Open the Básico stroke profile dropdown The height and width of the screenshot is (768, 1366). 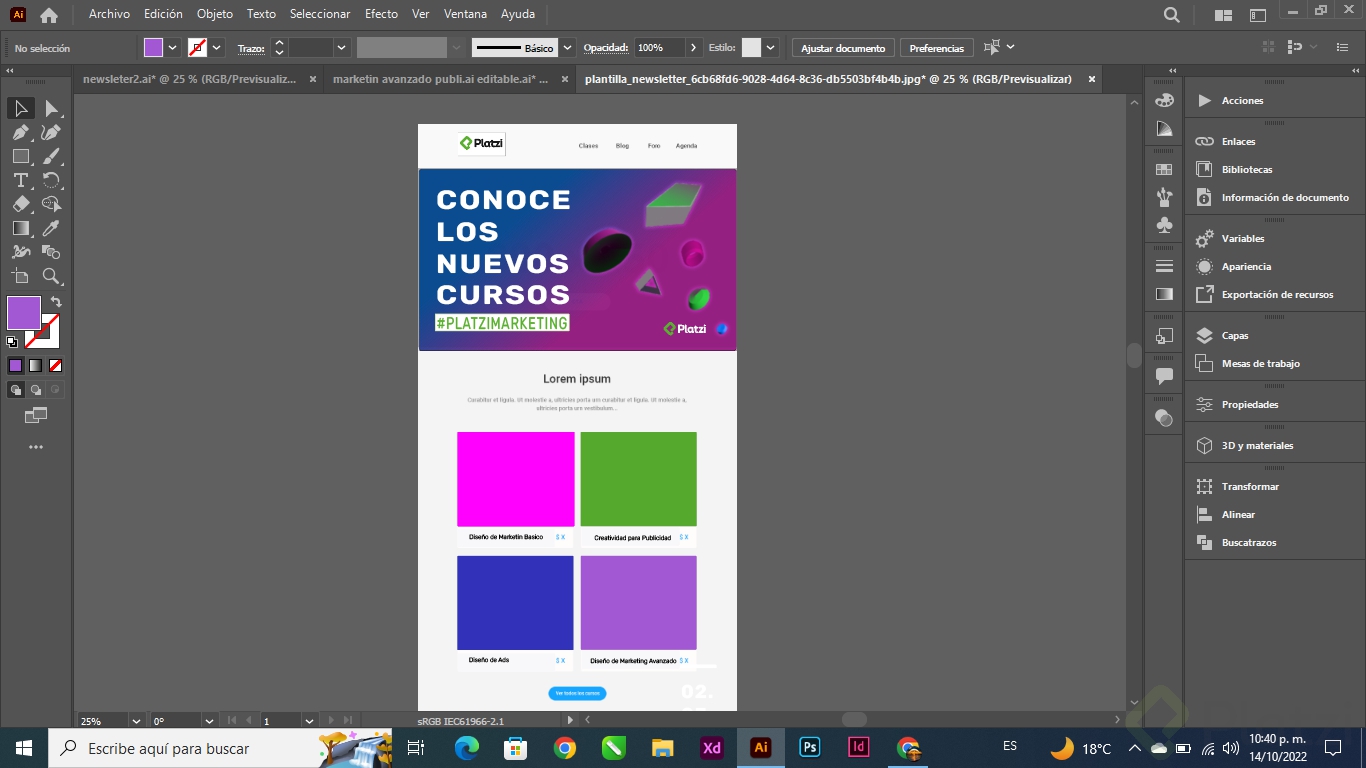click(568, 48)
